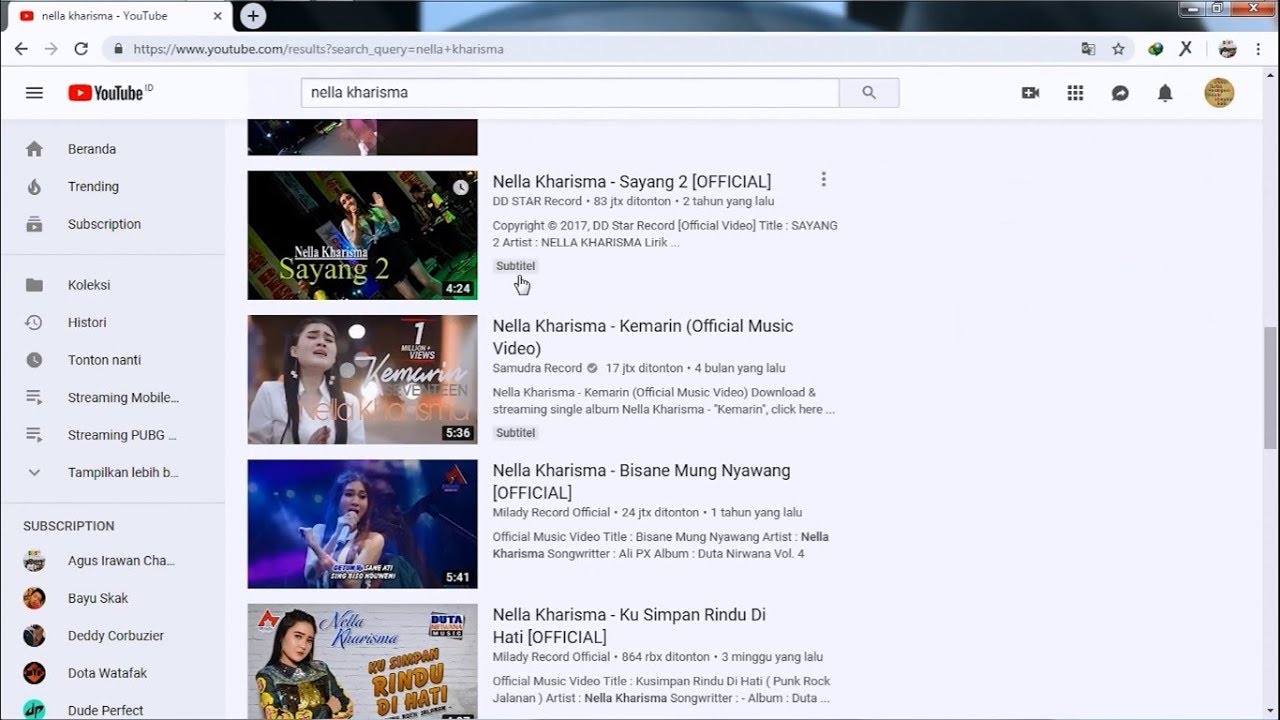Open Kemarin (Official Music Video) title

[x=643, y=337]
